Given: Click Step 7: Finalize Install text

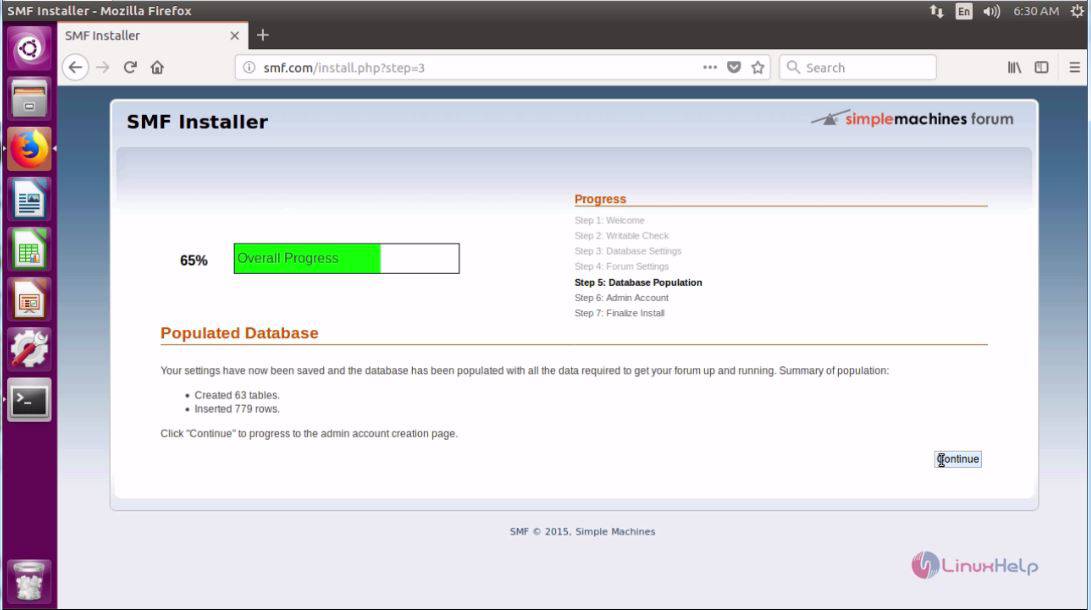Looking at the screenshot, I should 619,313.
